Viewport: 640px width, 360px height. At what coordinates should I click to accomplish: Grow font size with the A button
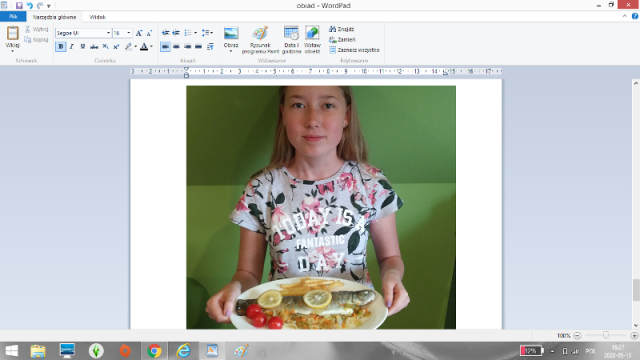pyautogui.click(x=139, y=33)
